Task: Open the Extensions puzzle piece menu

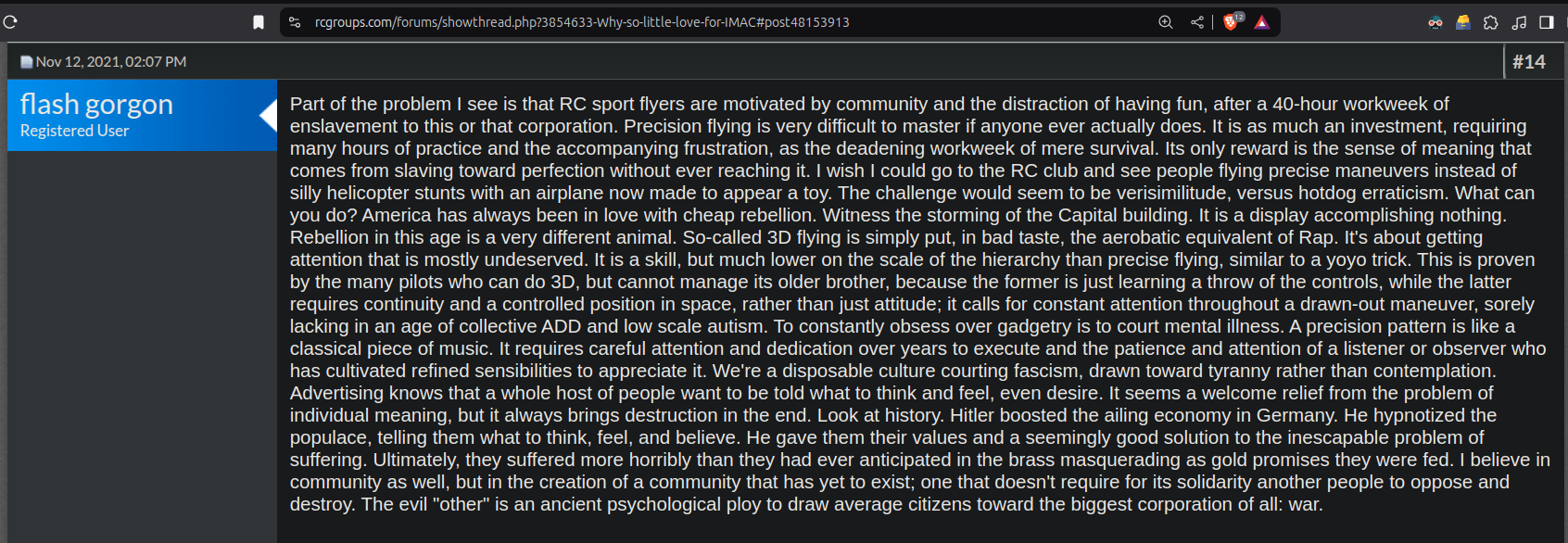Action: coord(1491,22)
